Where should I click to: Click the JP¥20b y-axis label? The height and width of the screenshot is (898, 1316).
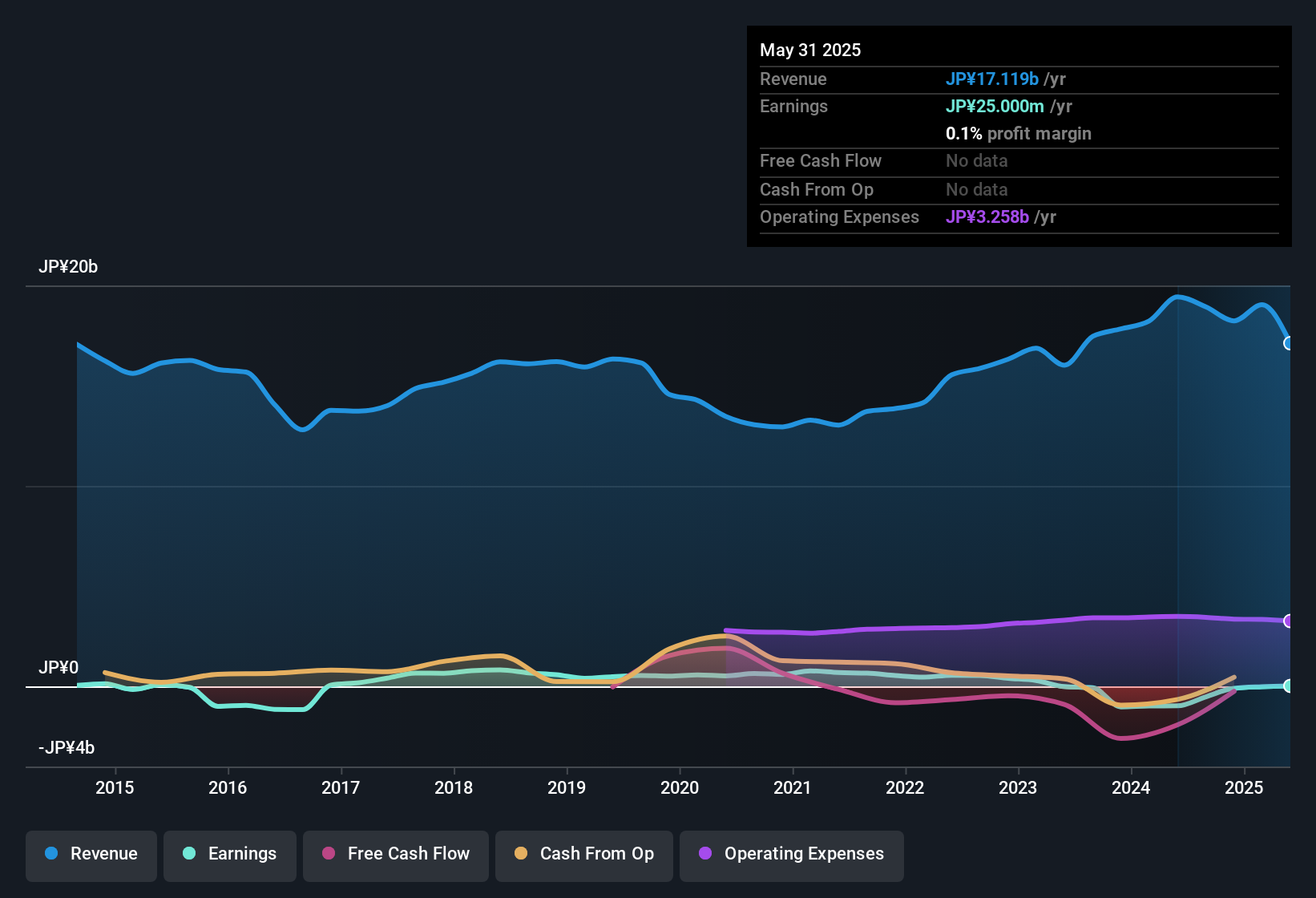(68, 267)
